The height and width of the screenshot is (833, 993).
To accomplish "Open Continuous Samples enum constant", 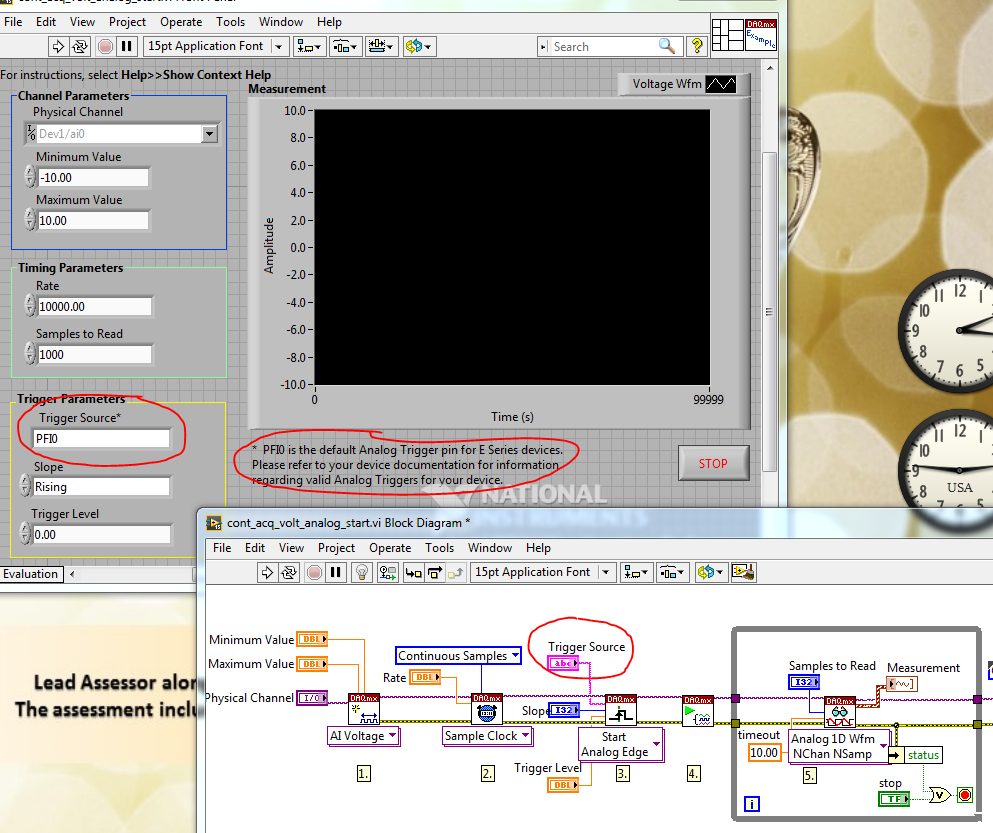I will click(459, 656).
